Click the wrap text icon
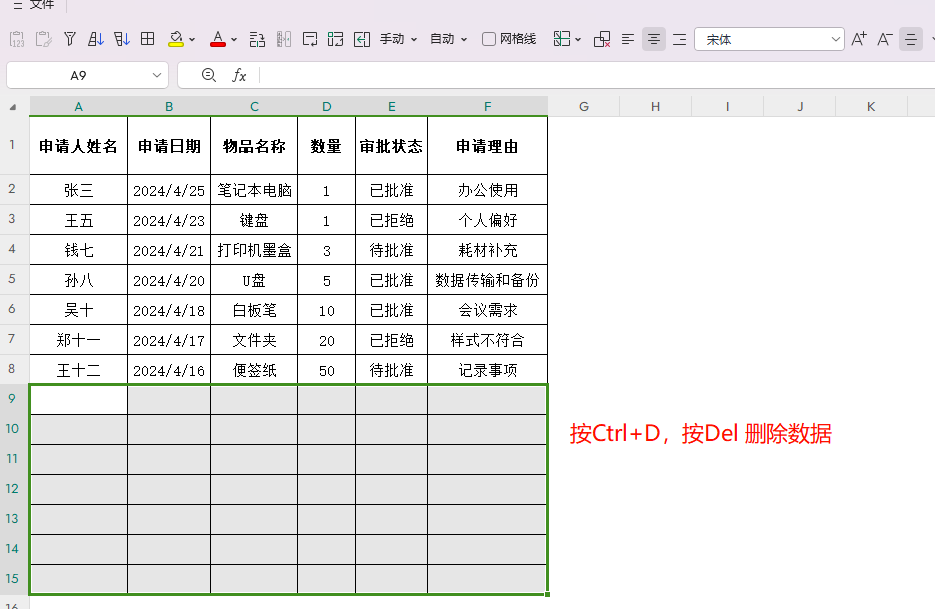935x609 pixels. pos(309,39)
